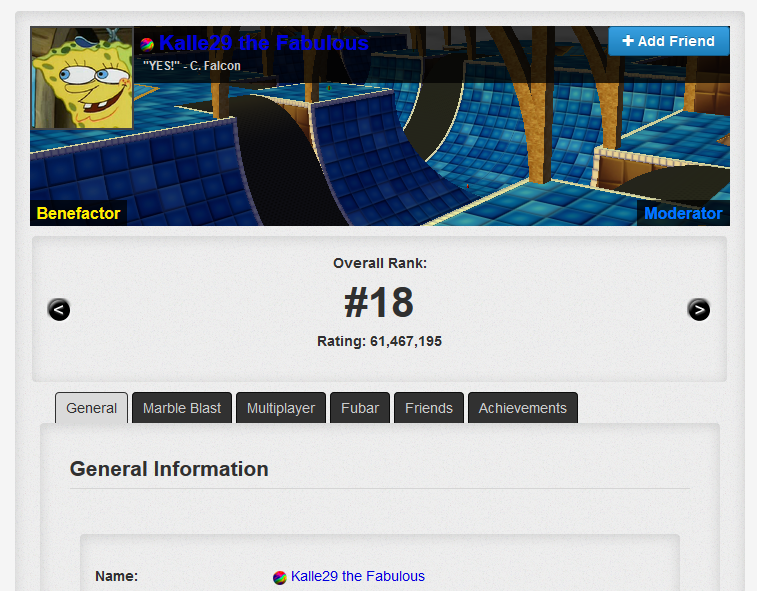Click the blue Moderator badge
This screenshot has width=757, height=591.
683,213
